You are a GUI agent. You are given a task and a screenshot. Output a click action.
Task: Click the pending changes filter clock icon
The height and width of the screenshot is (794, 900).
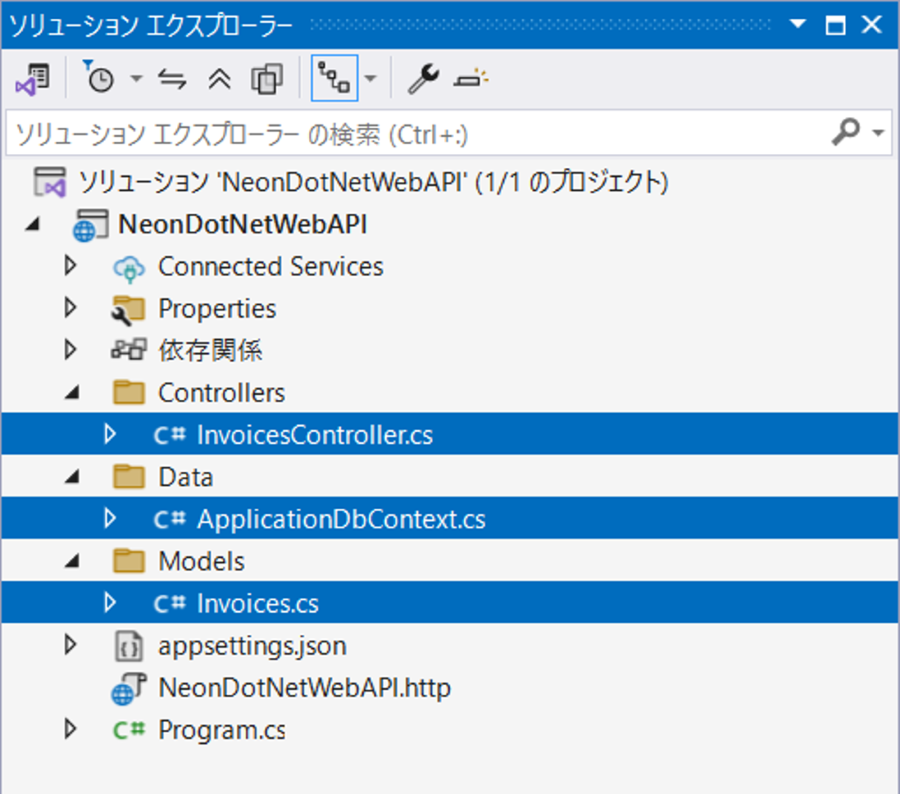[99, 79]
